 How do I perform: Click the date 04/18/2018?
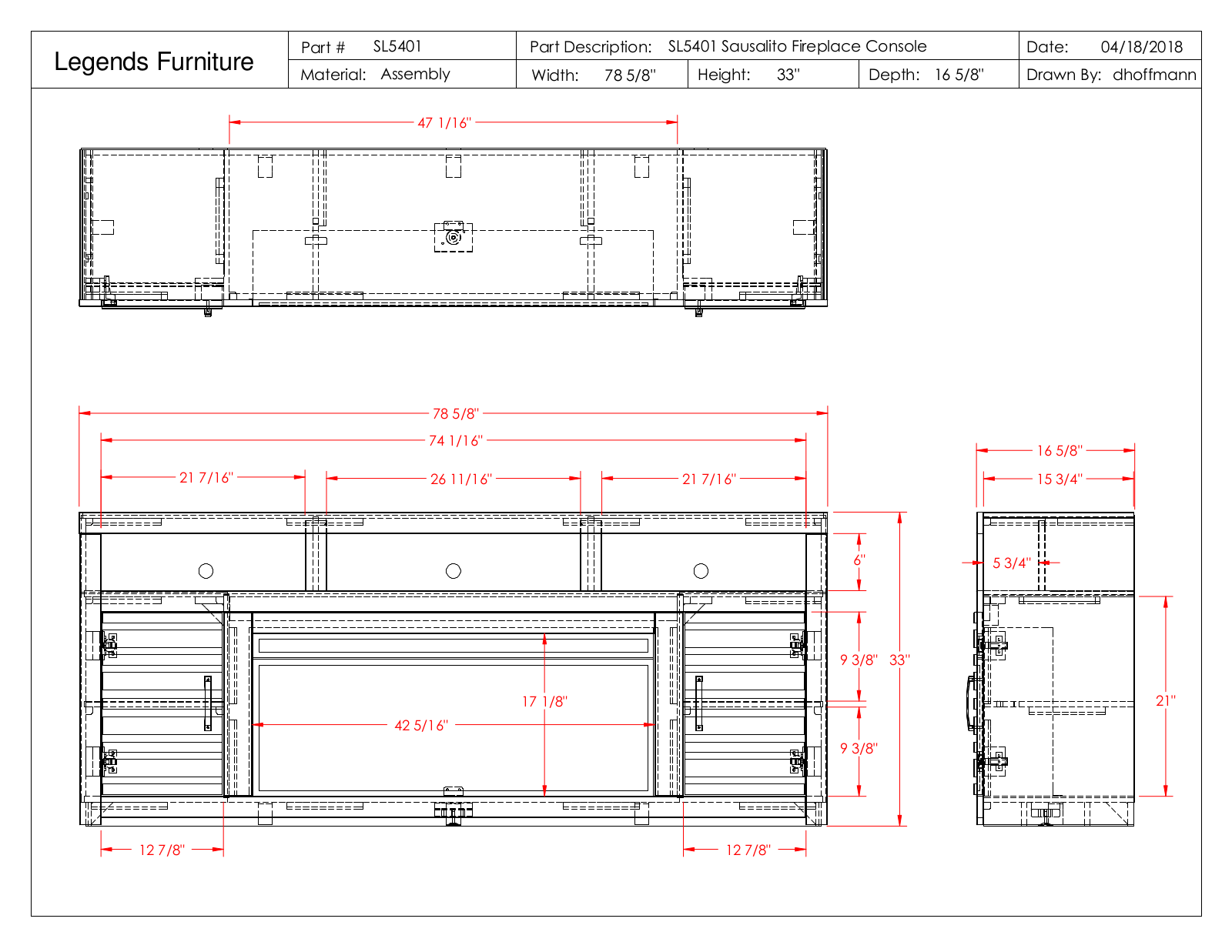coord(1141,47)
